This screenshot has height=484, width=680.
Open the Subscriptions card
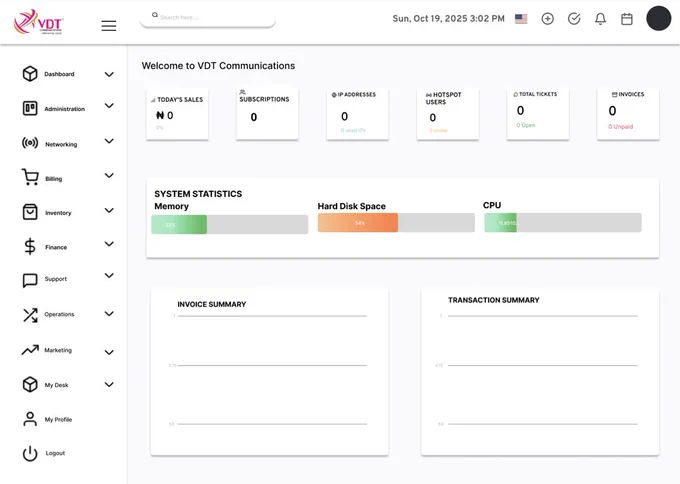(x=267, y=114)
